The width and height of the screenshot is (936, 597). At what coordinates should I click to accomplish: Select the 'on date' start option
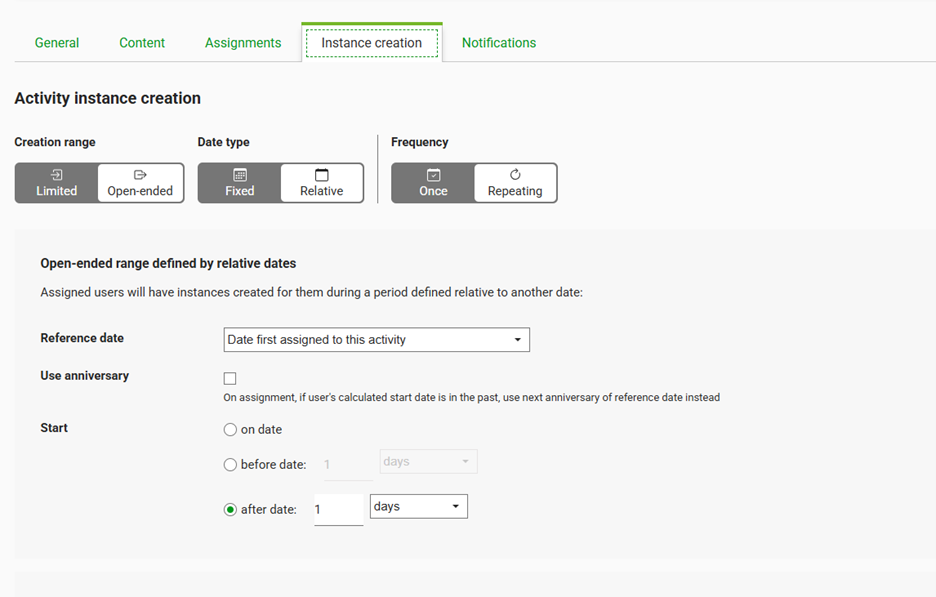coord(230,430)
